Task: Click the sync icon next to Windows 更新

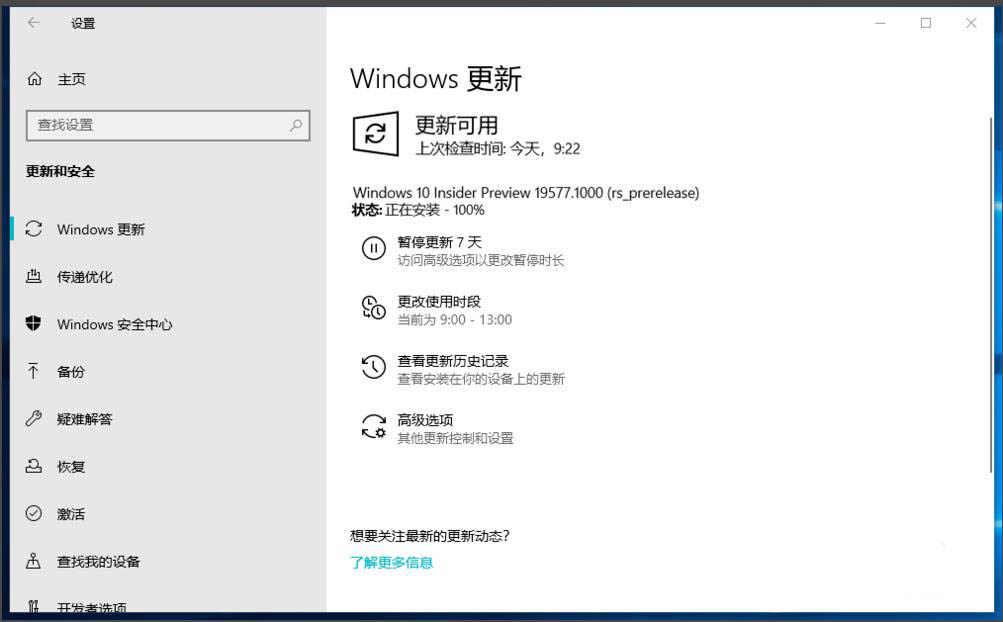Action: tap(34, 229)
